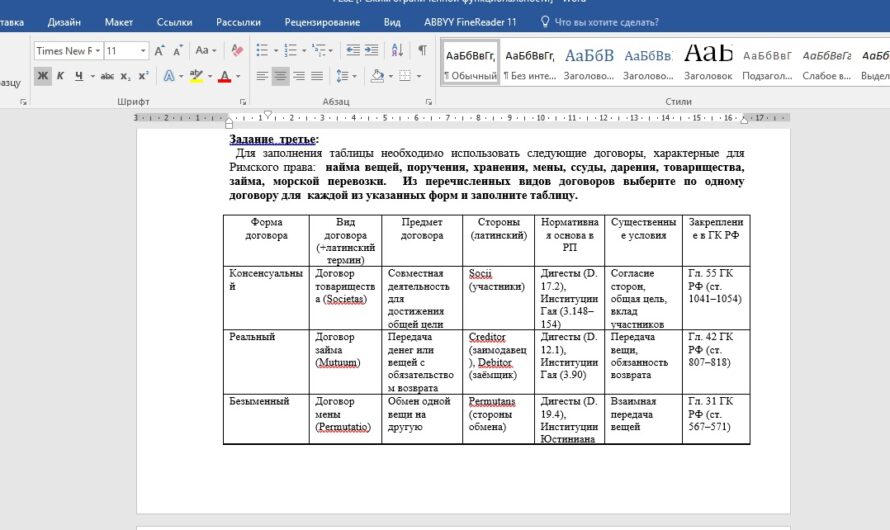890x530 pixels.
Task: Toggle bold formatting button Ж
Action: tap(43, 76)
